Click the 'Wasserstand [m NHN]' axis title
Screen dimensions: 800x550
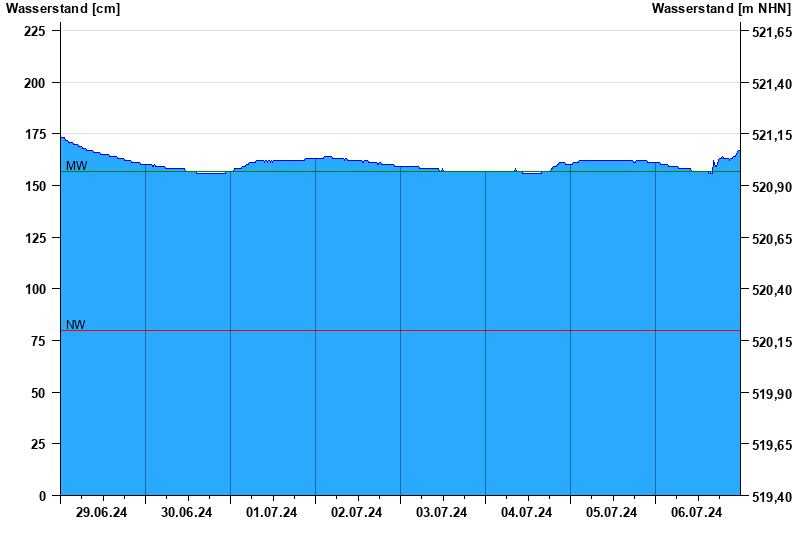[x=721, y=9]
